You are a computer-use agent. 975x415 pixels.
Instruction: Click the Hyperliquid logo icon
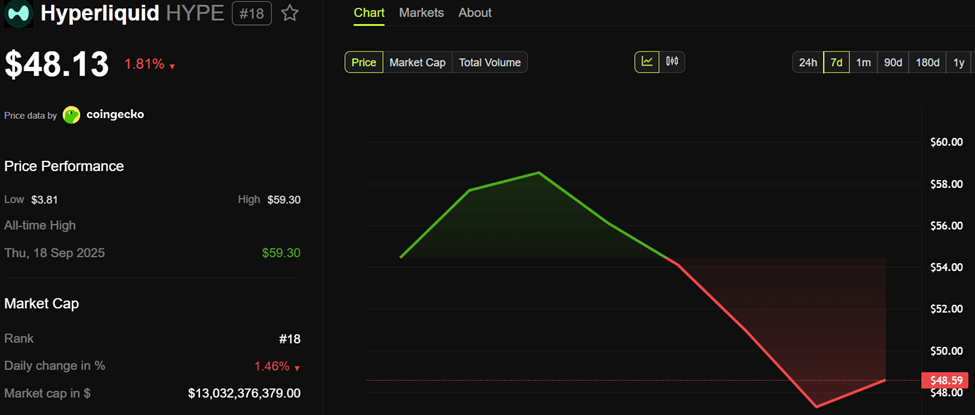pos(19,14)
